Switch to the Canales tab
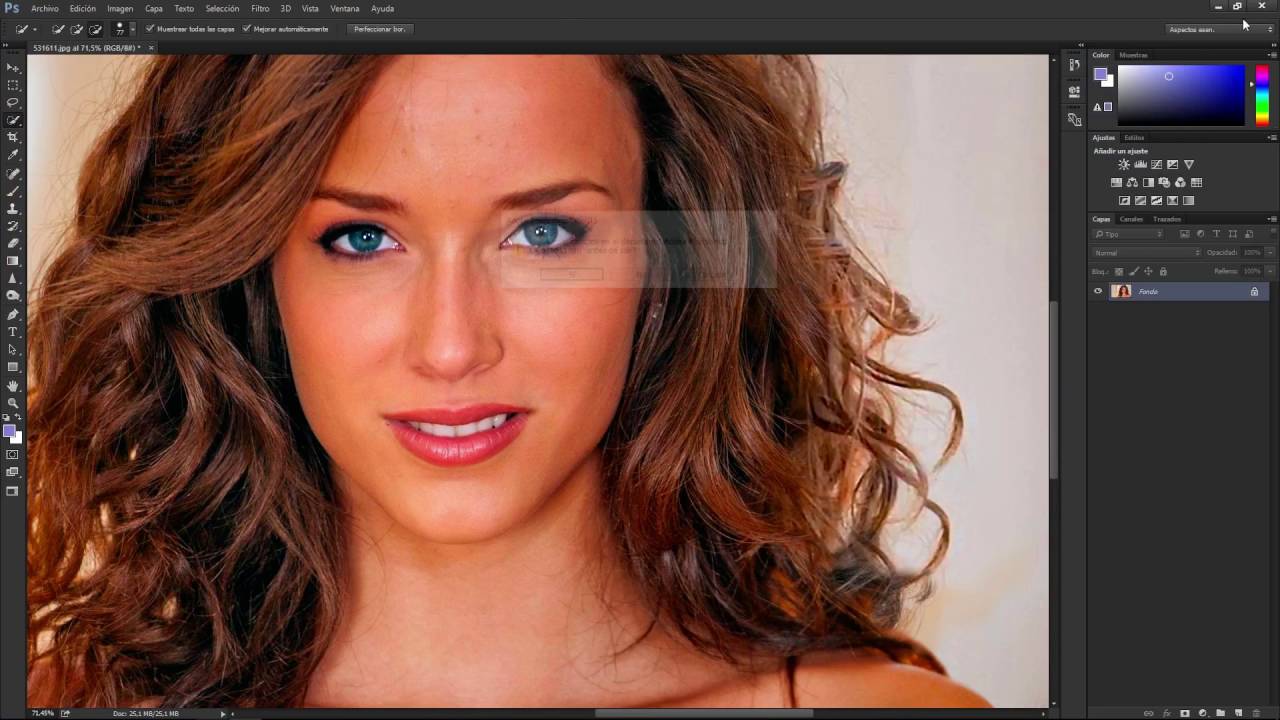The image size is (1280, 720). 1131,219
